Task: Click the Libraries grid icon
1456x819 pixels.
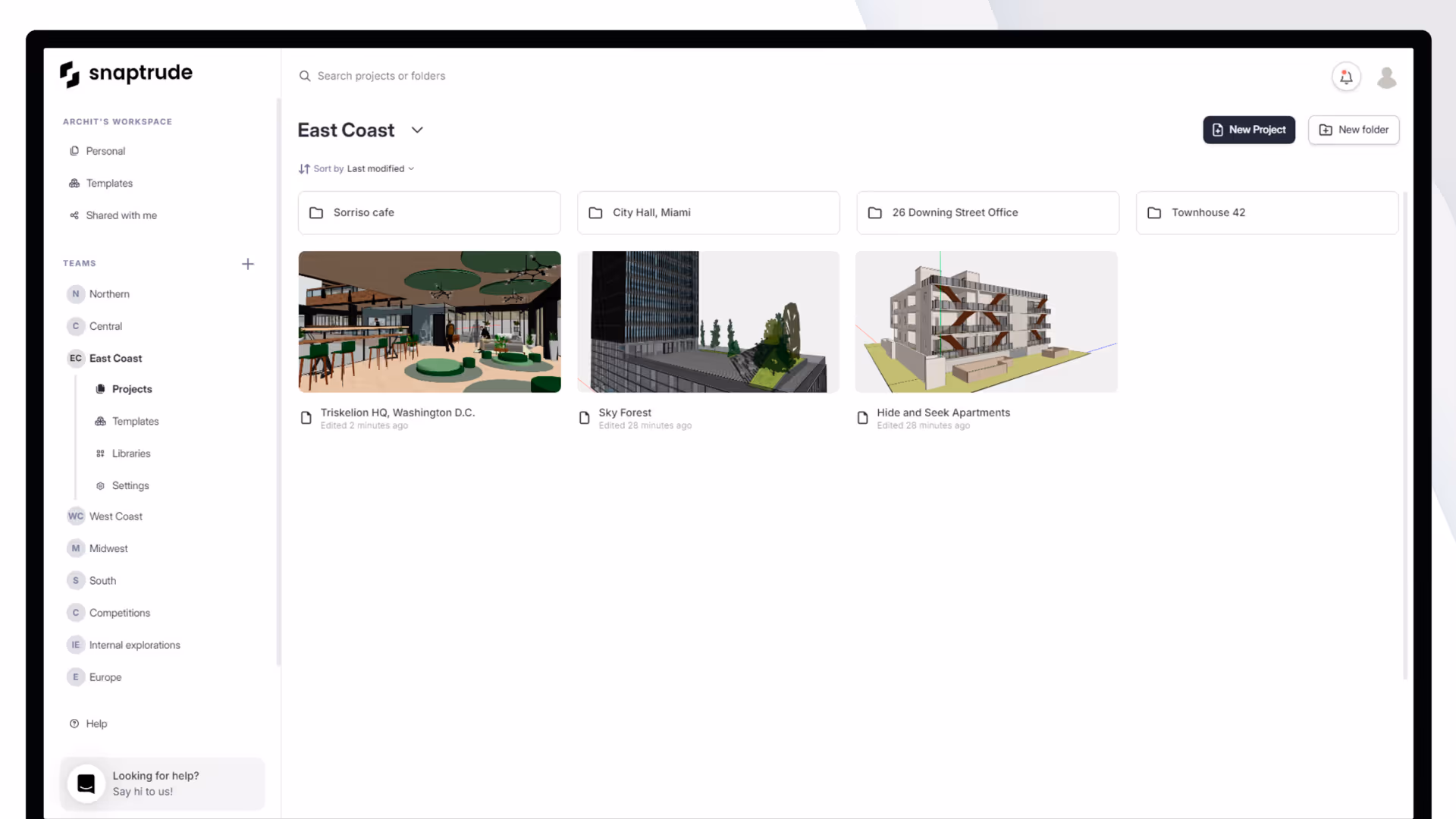Action: [100, 453]
